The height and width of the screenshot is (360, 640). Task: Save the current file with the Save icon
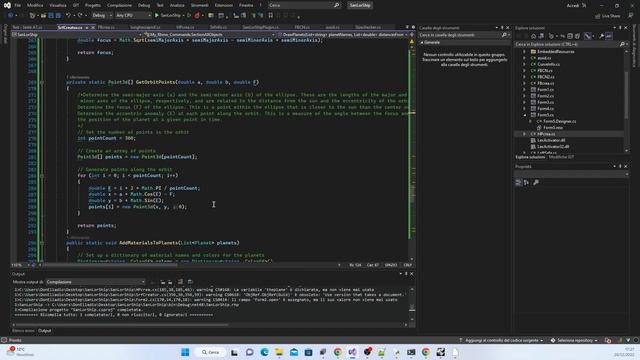(51, 16)
